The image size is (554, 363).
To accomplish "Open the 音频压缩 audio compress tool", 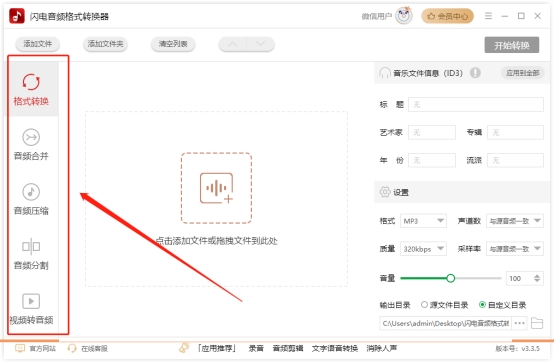I will click(x=31, y=200).
